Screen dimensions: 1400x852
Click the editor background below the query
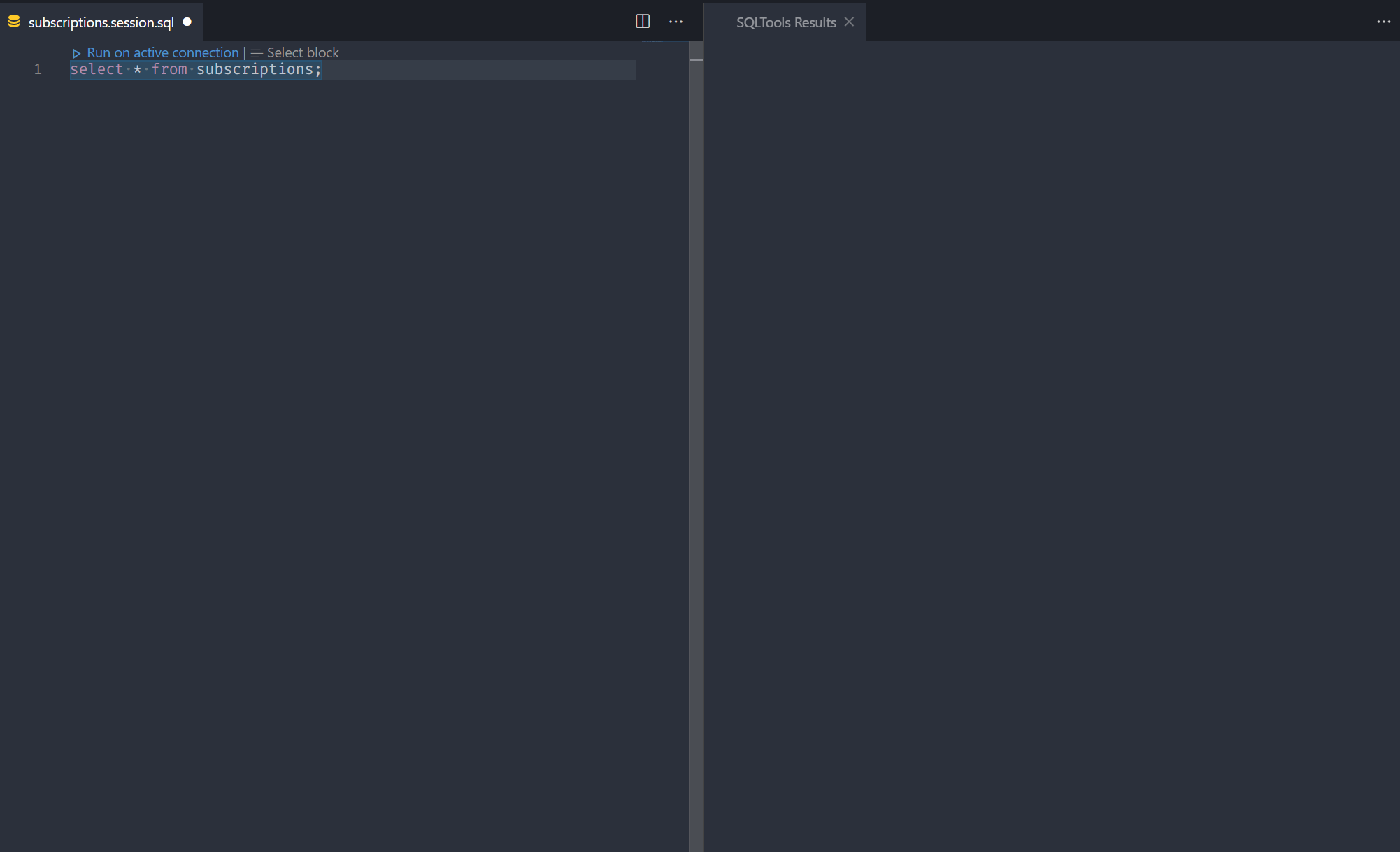pos(350,349)
